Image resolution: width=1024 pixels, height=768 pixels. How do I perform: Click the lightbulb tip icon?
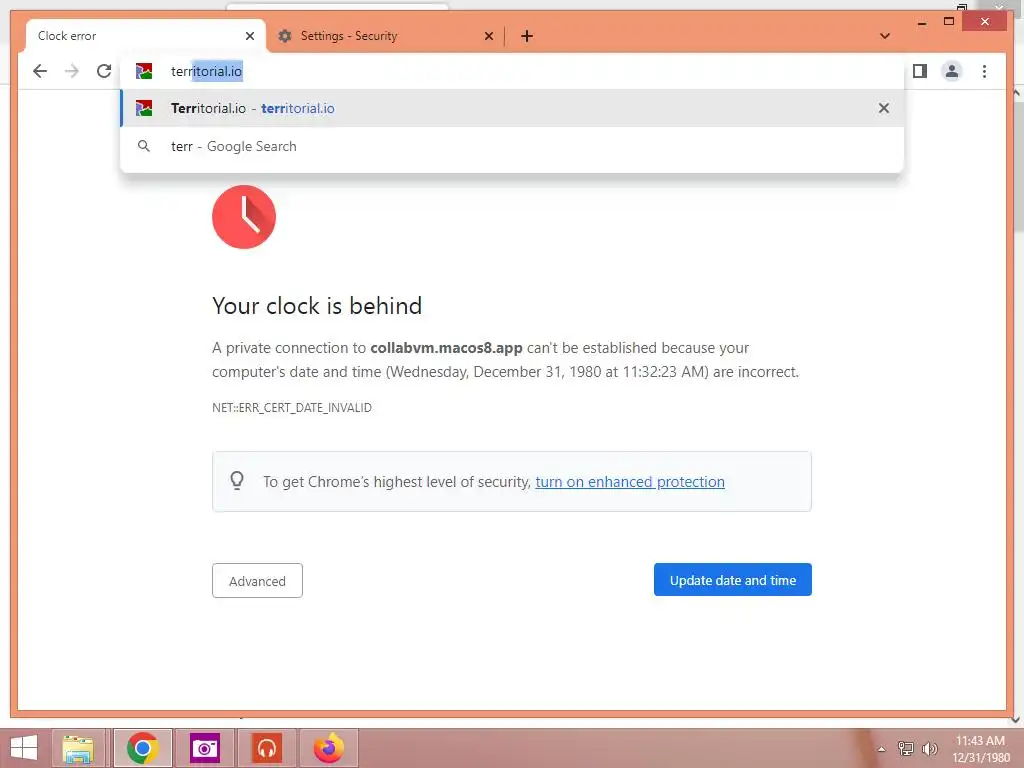[x=237, y=481]
